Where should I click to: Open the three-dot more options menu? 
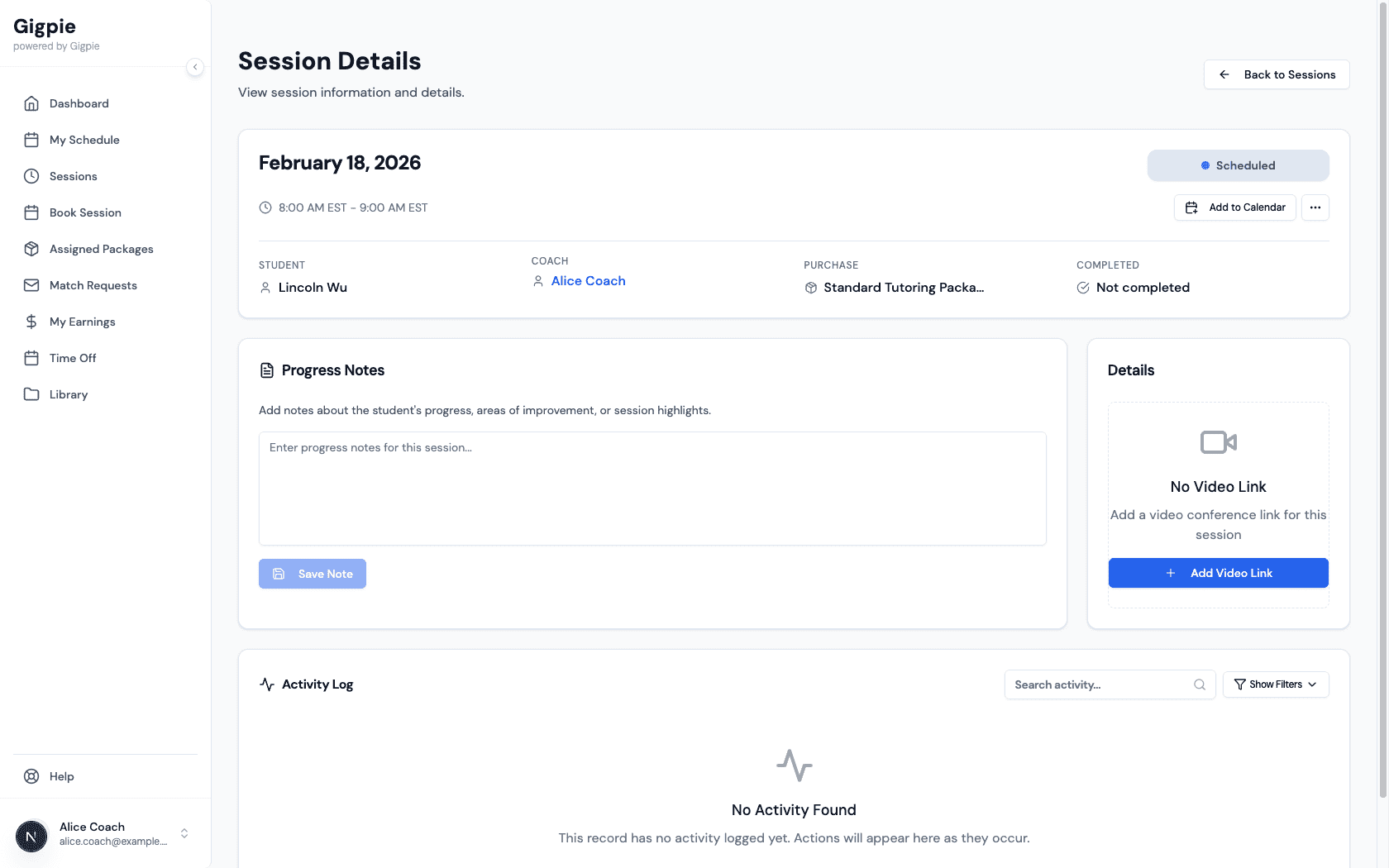tap(1315, 207)
